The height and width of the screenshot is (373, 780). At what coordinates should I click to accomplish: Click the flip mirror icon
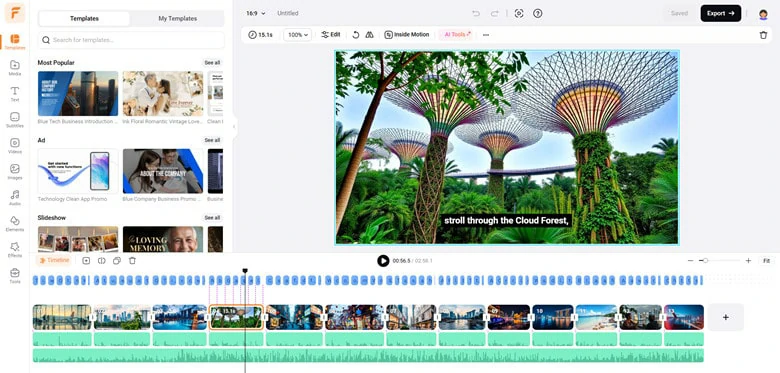pyautogui.click(x=369, y=35)
